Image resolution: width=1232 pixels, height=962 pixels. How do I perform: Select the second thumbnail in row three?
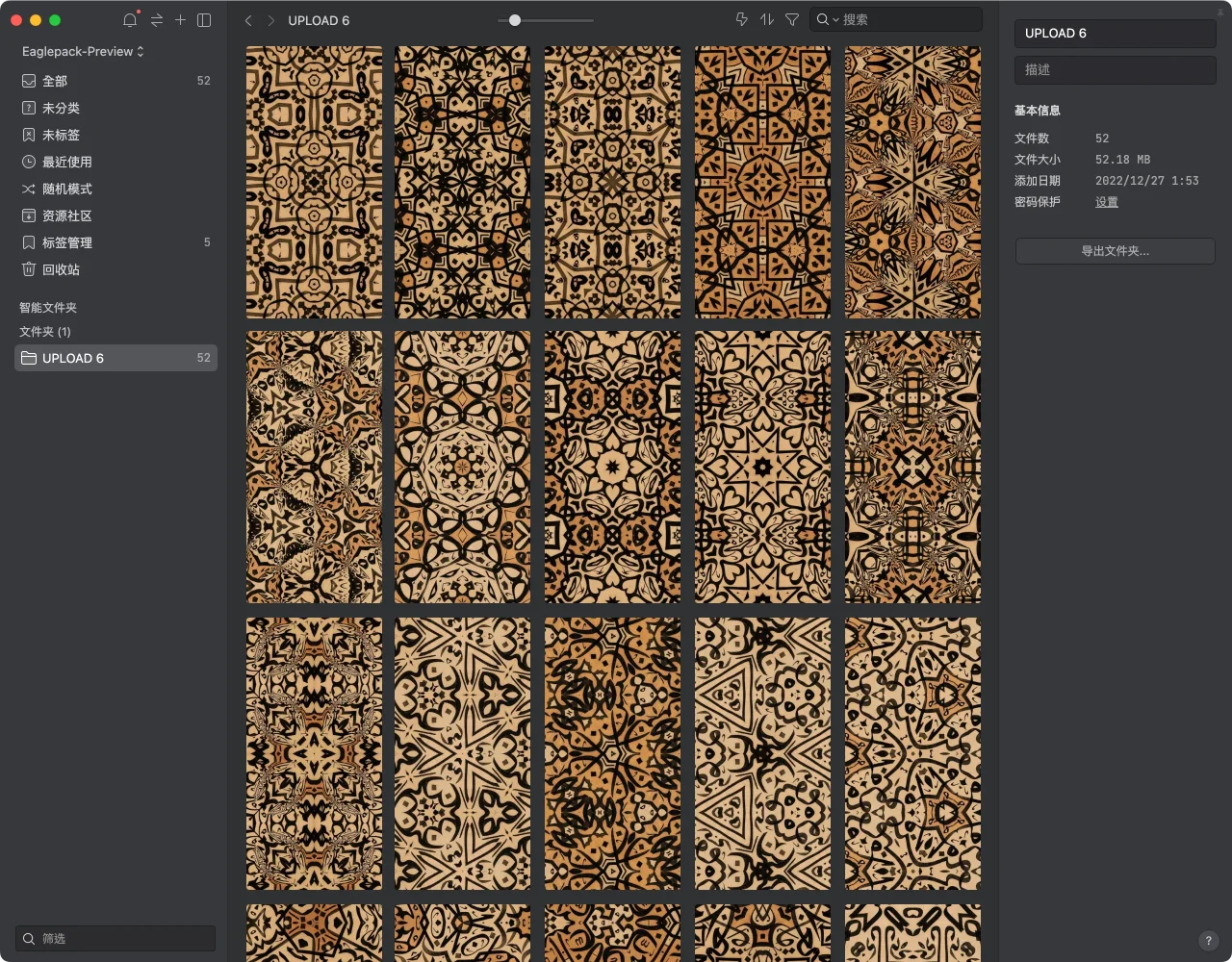463,754
